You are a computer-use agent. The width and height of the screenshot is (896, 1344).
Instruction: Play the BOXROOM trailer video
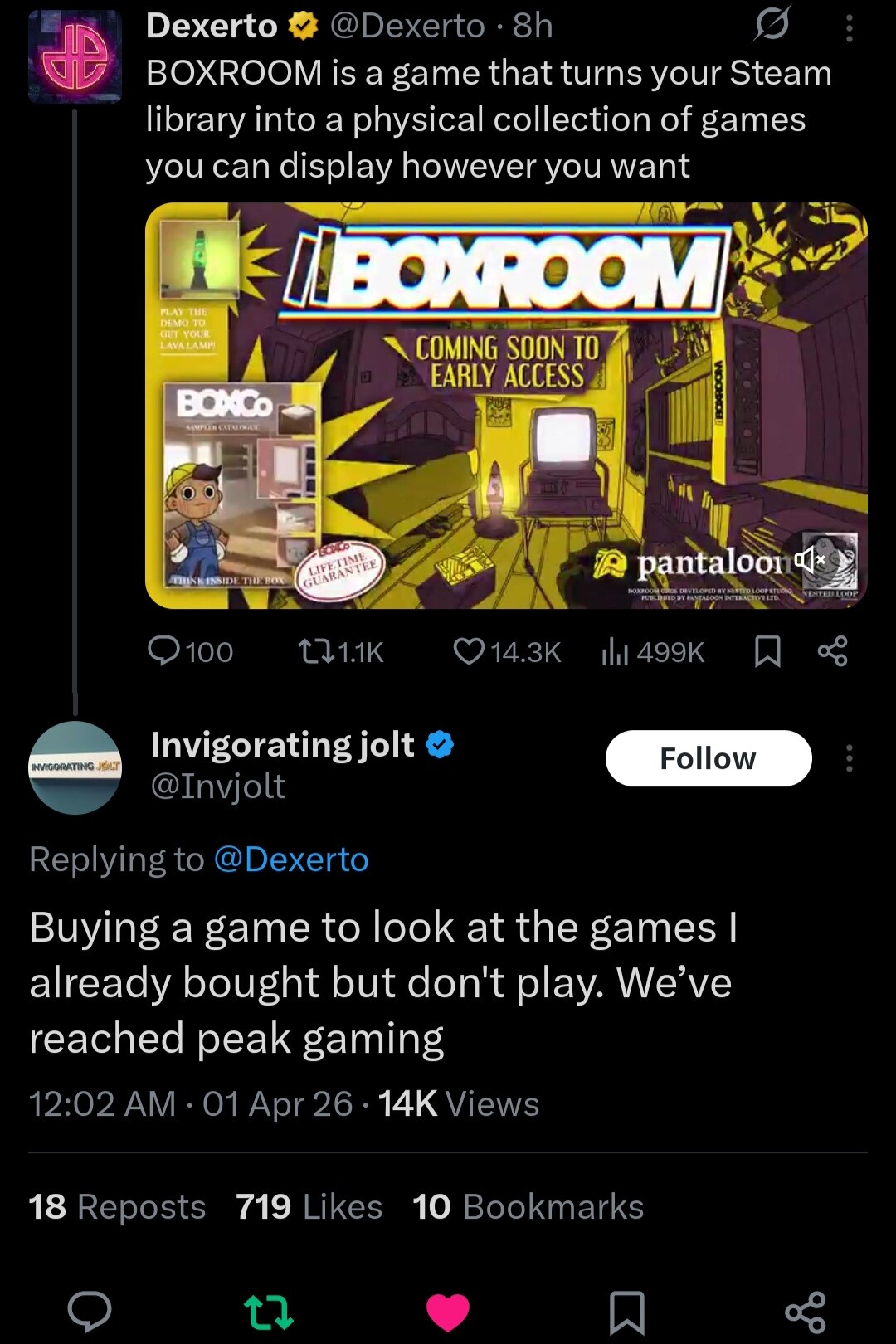click(x=506, y=406)
